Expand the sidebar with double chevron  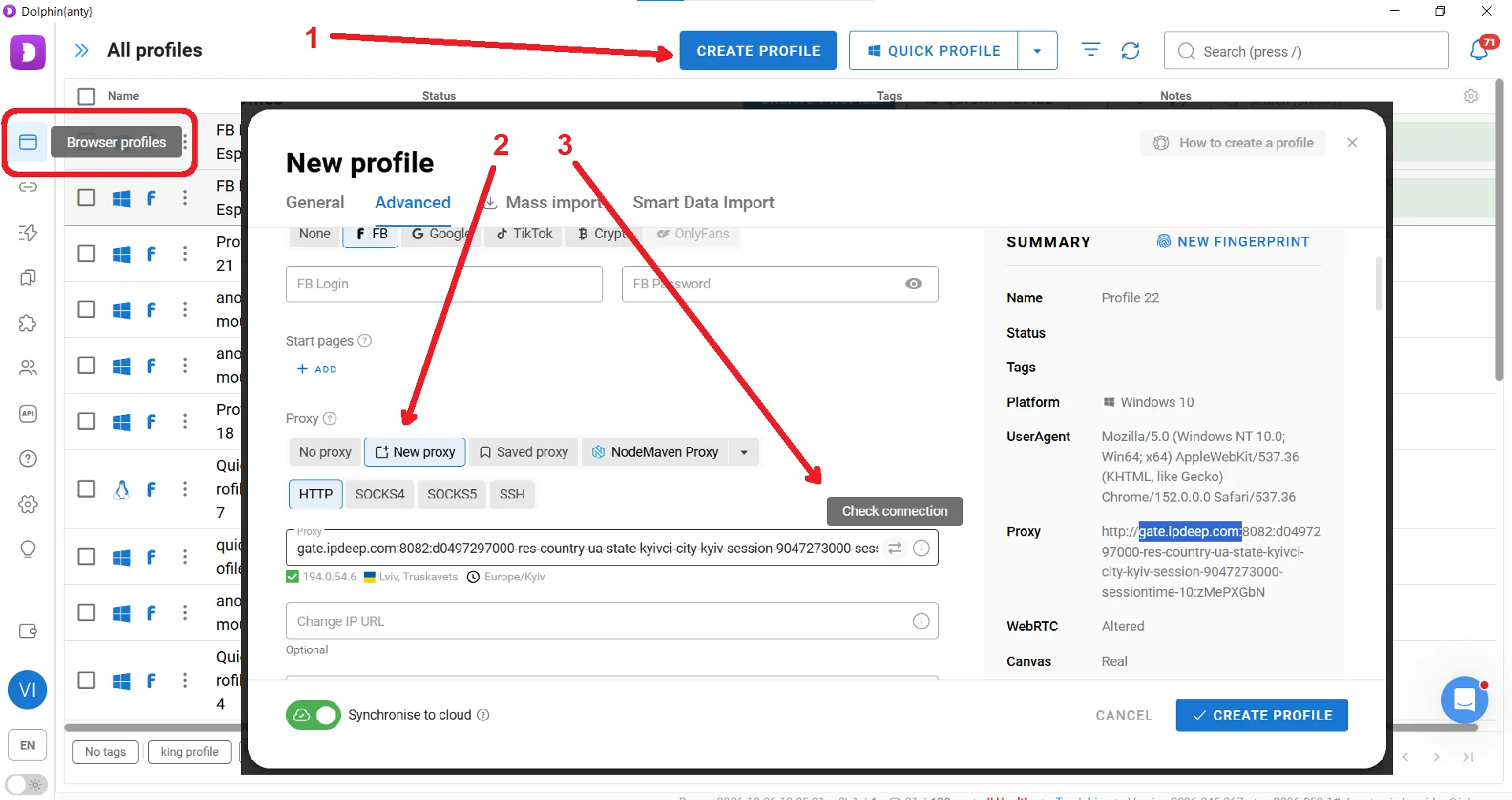click(x=81, y=50)
